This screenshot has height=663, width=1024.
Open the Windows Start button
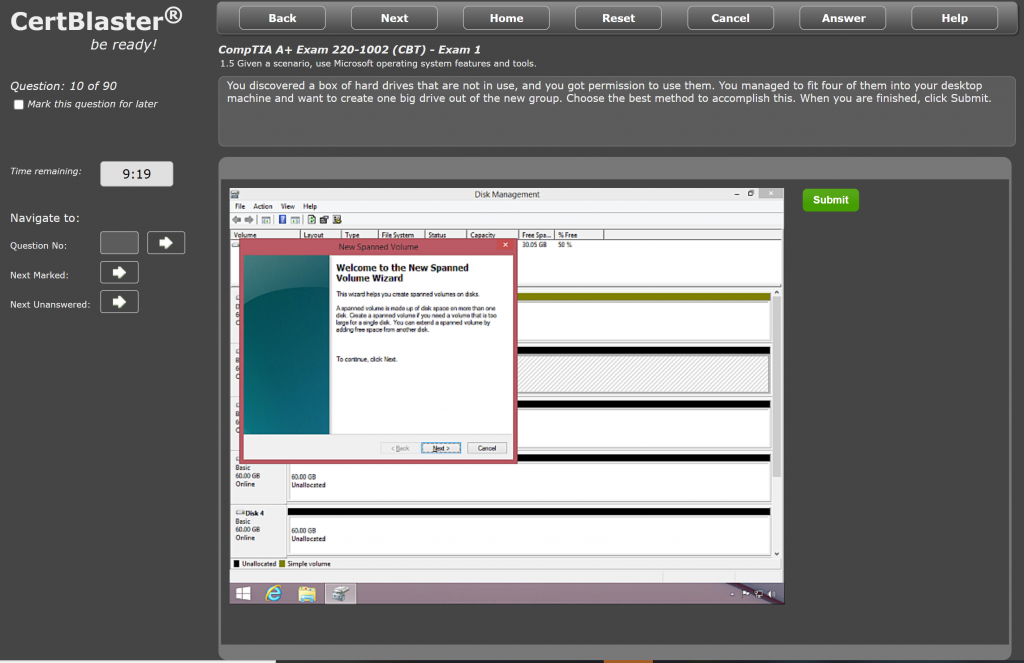click(x=244, y=593)
